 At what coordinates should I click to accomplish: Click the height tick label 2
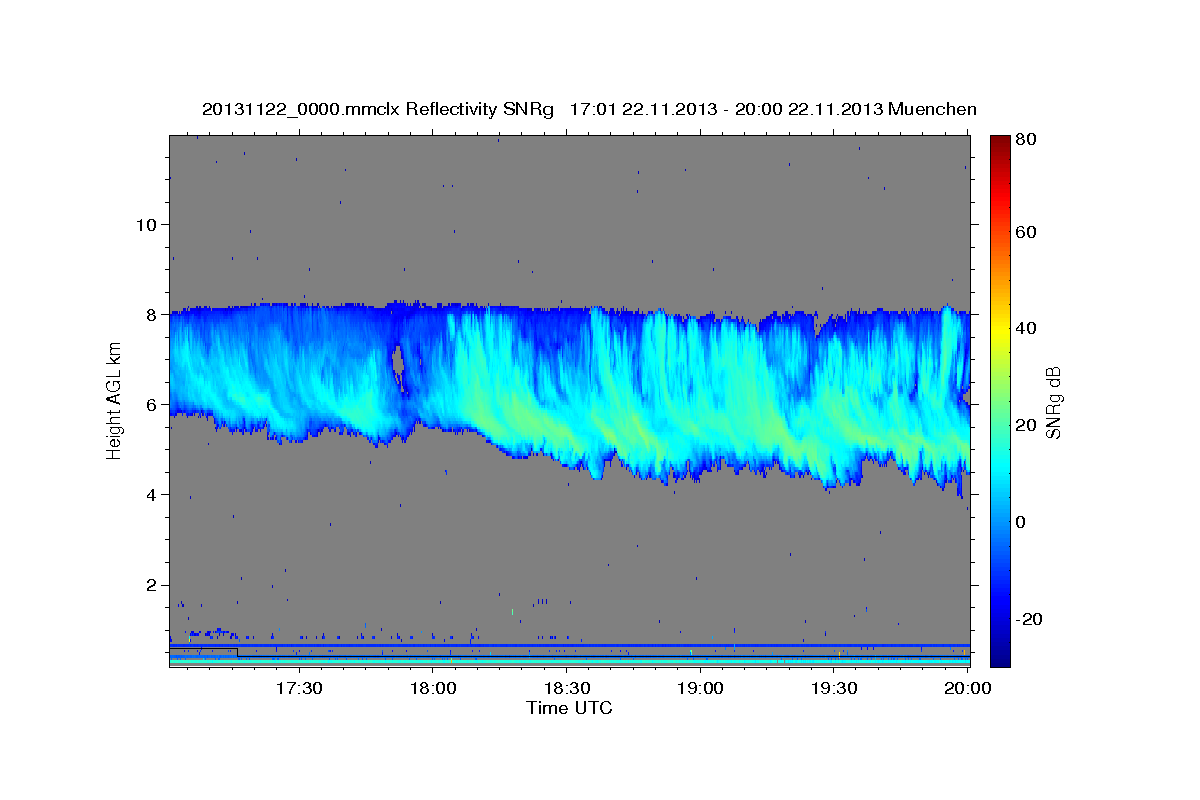pyautogui.click(x=153, y=585)
